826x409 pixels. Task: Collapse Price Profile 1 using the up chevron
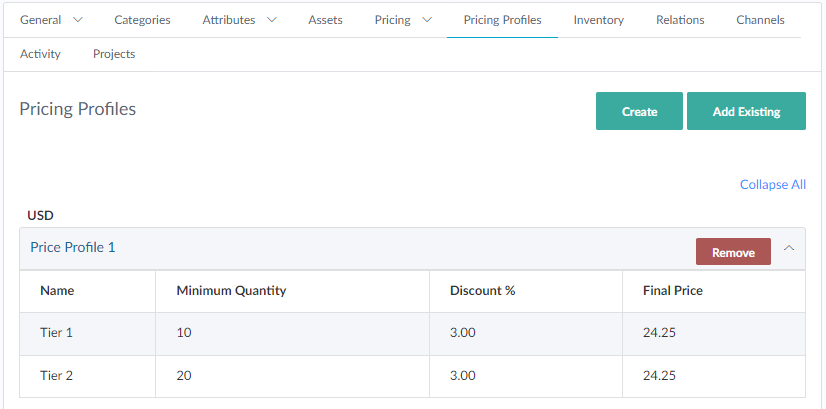(789, 249)
